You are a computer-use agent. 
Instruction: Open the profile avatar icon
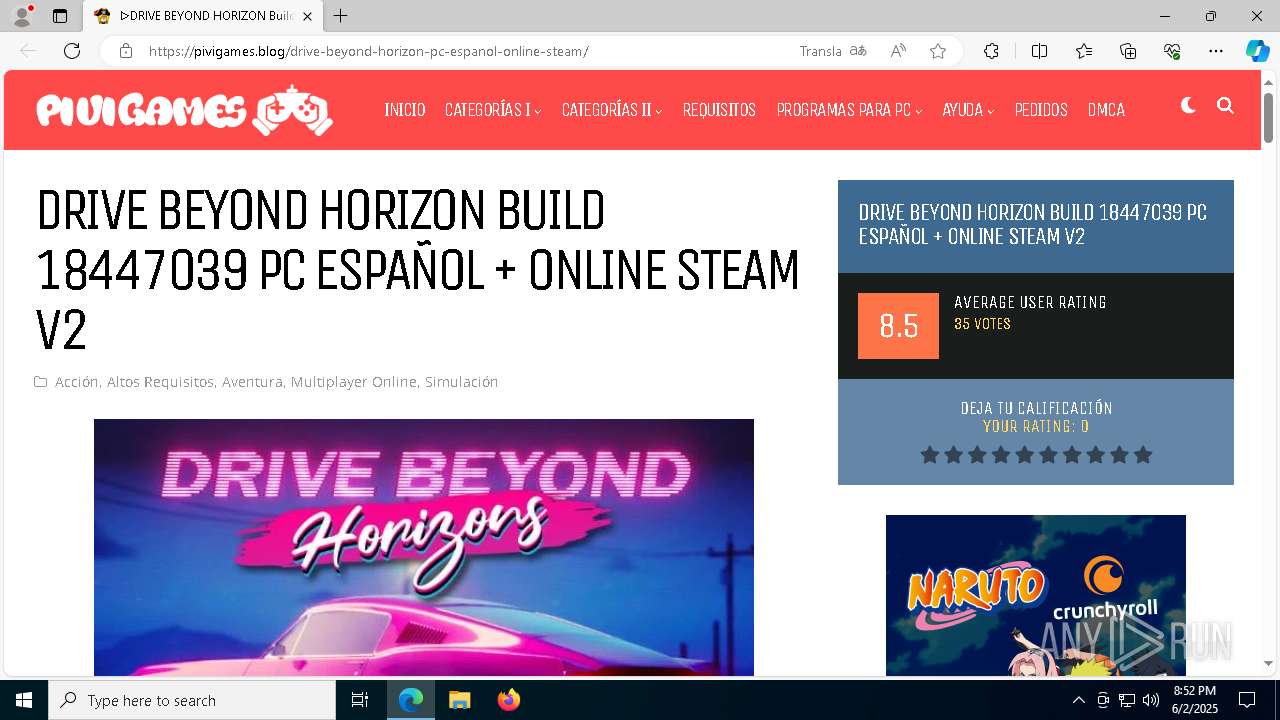tap(22, 16)
